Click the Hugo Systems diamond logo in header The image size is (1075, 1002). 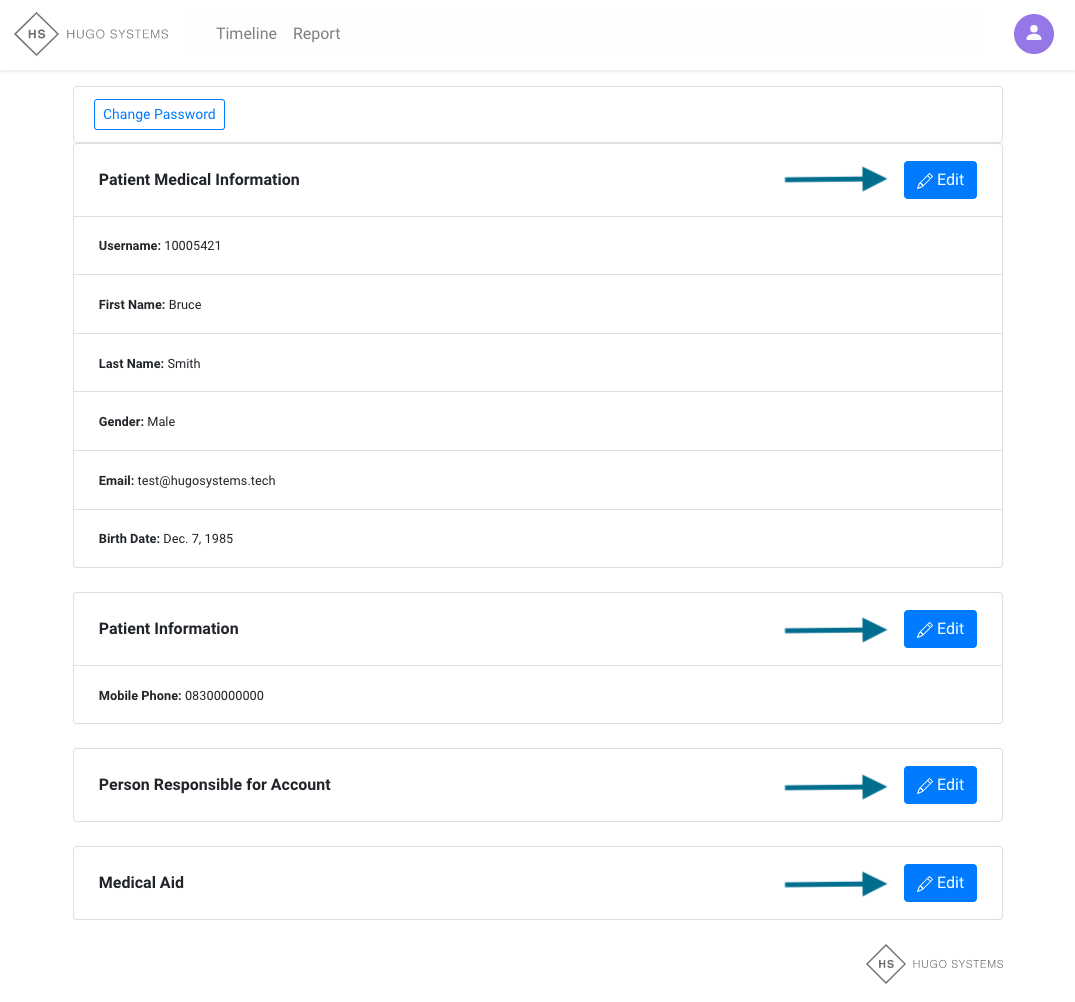point(37,34)
